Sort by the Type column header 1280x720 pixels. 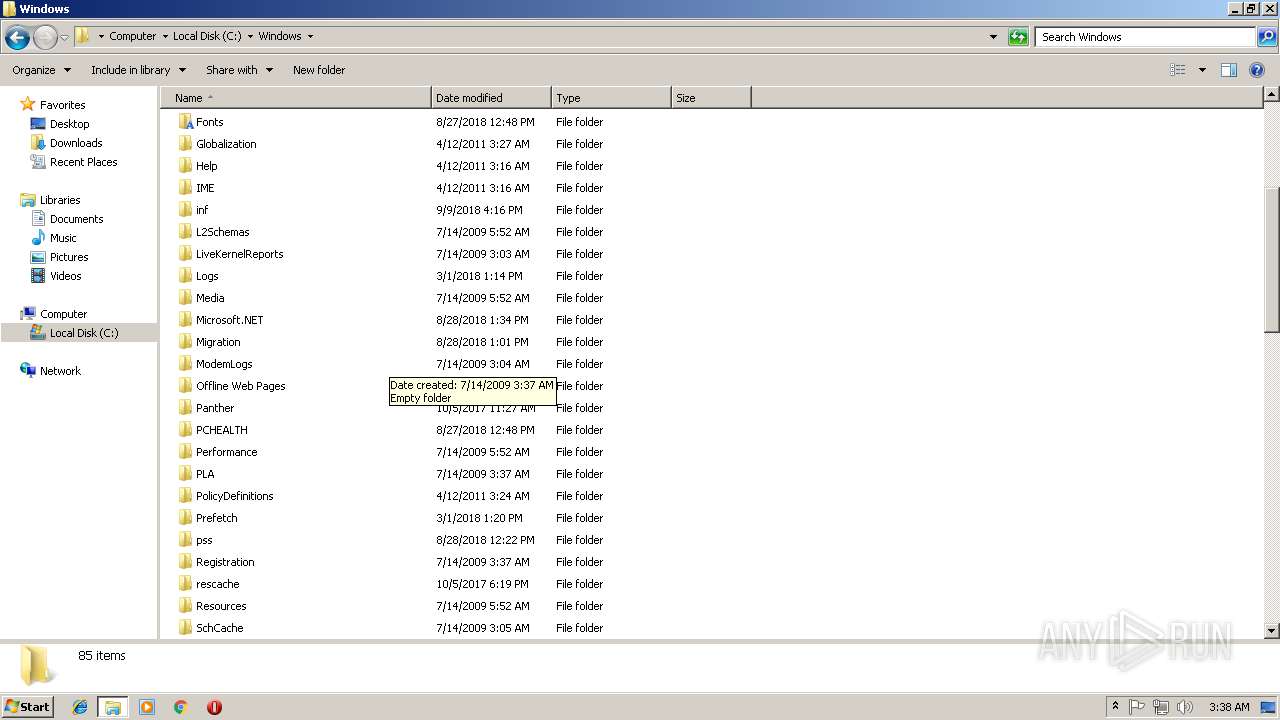tap(611, 98)
